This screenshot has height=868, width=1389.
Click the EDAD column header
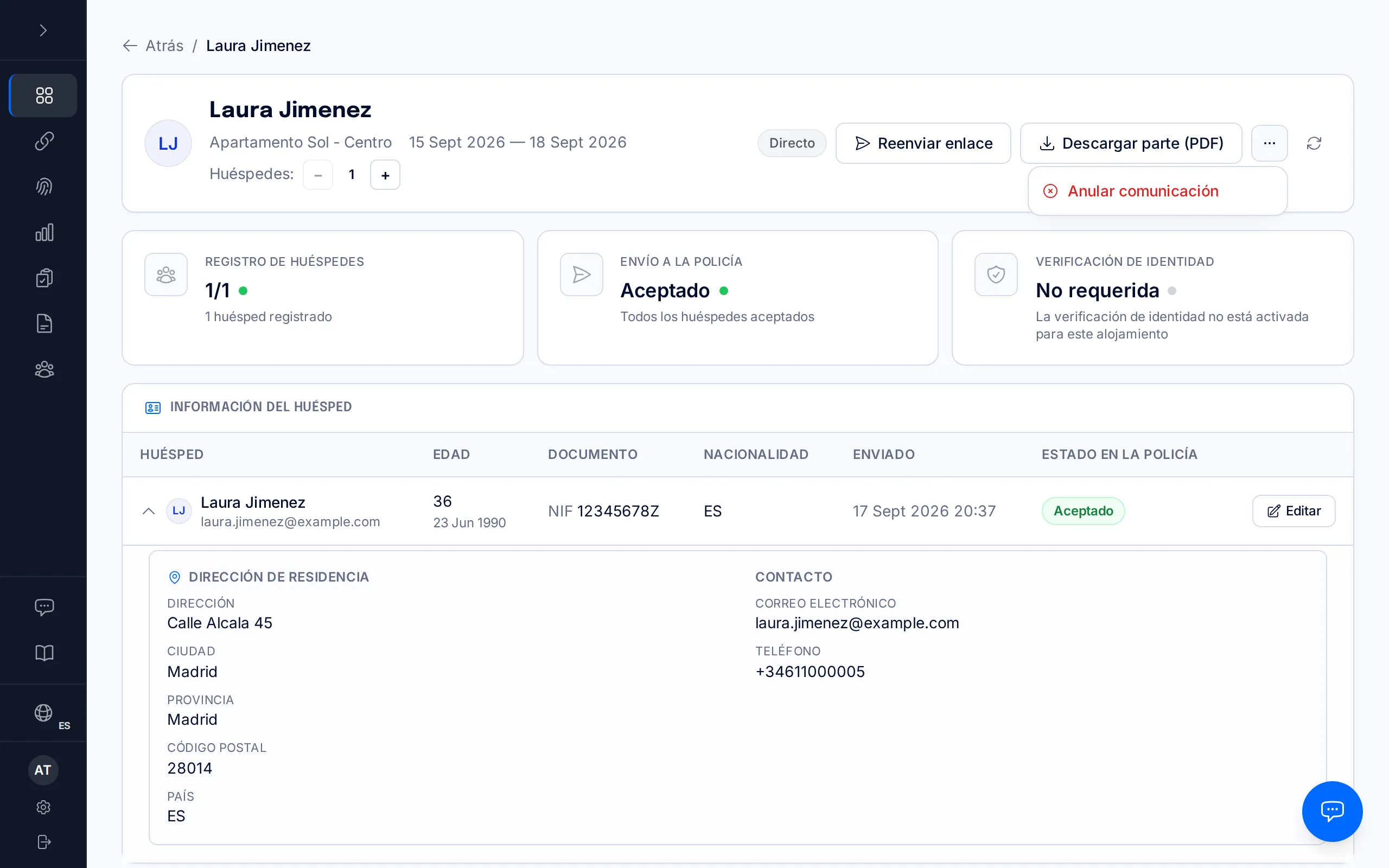[451, 454]
